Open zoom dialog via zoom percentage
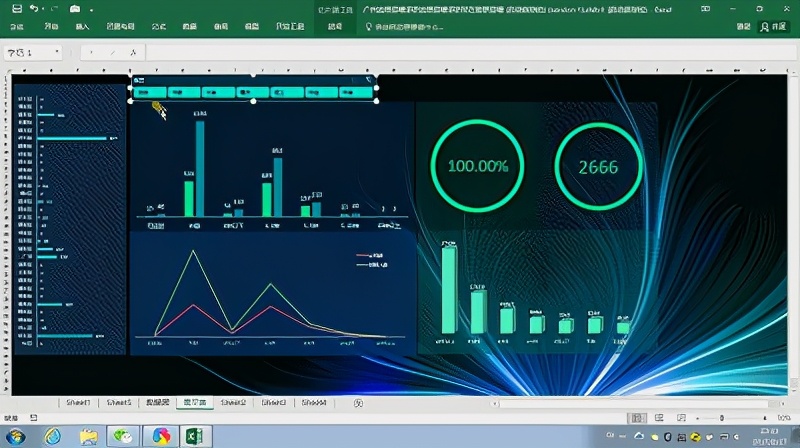 784,418
